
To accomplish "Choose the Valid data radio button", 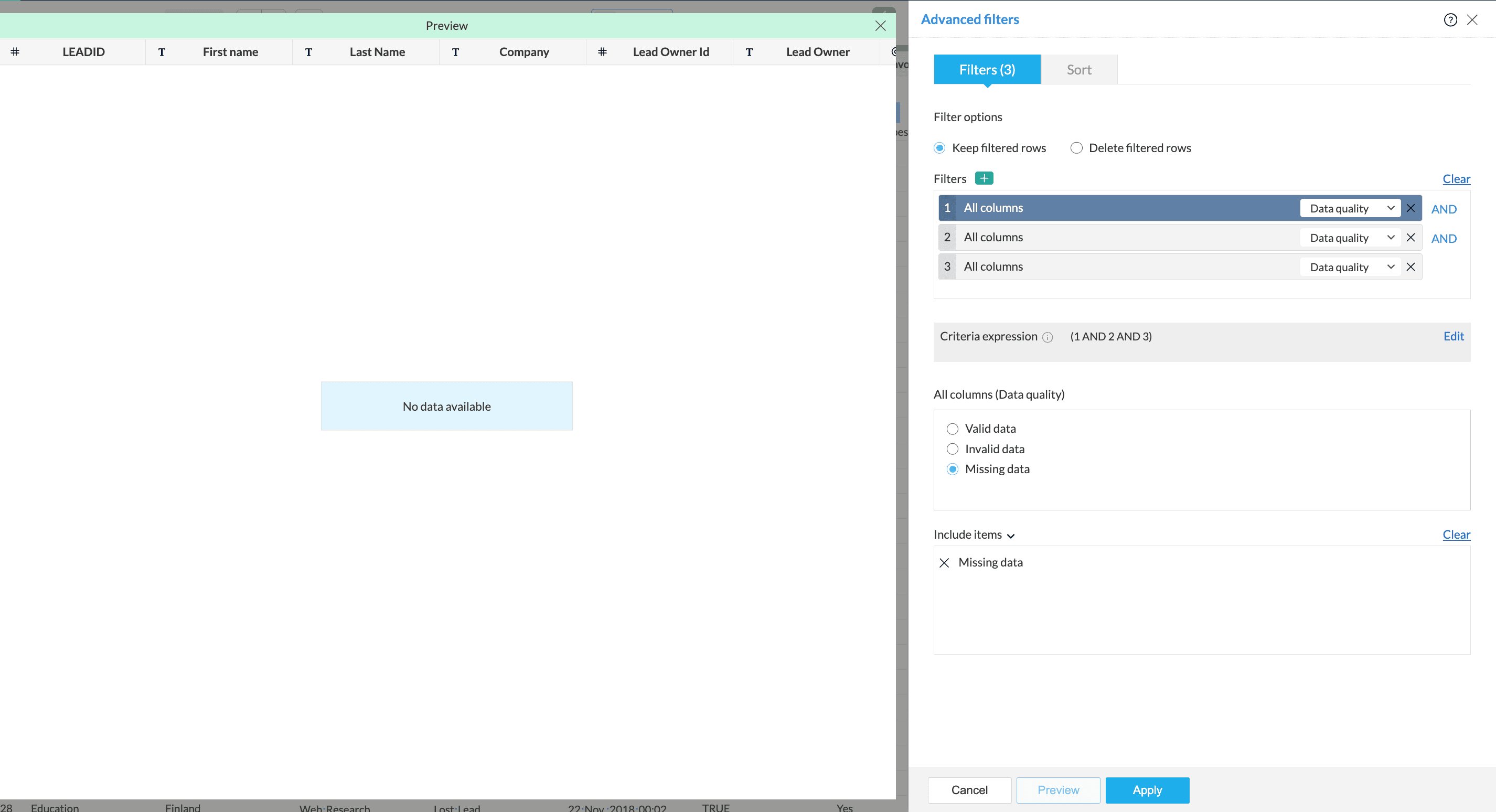I will [953, 429].
